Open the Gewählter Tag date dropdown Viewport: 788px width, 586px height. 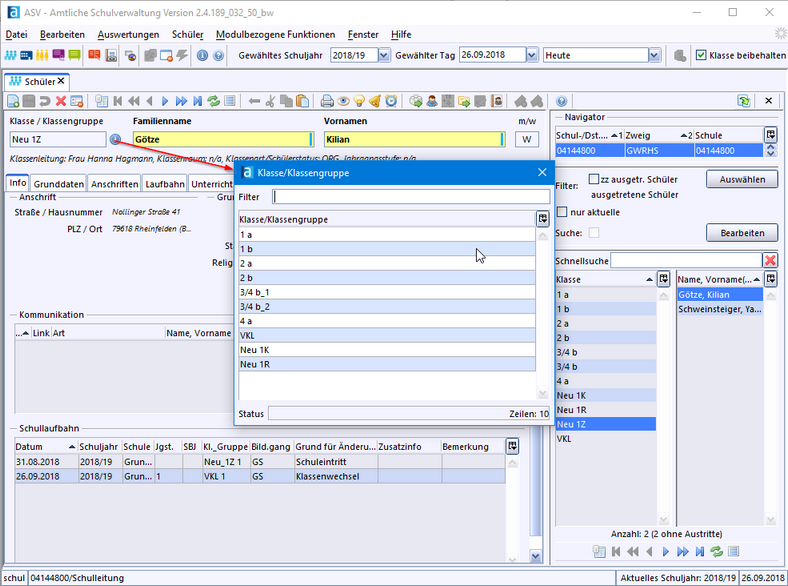coord(532,55)
